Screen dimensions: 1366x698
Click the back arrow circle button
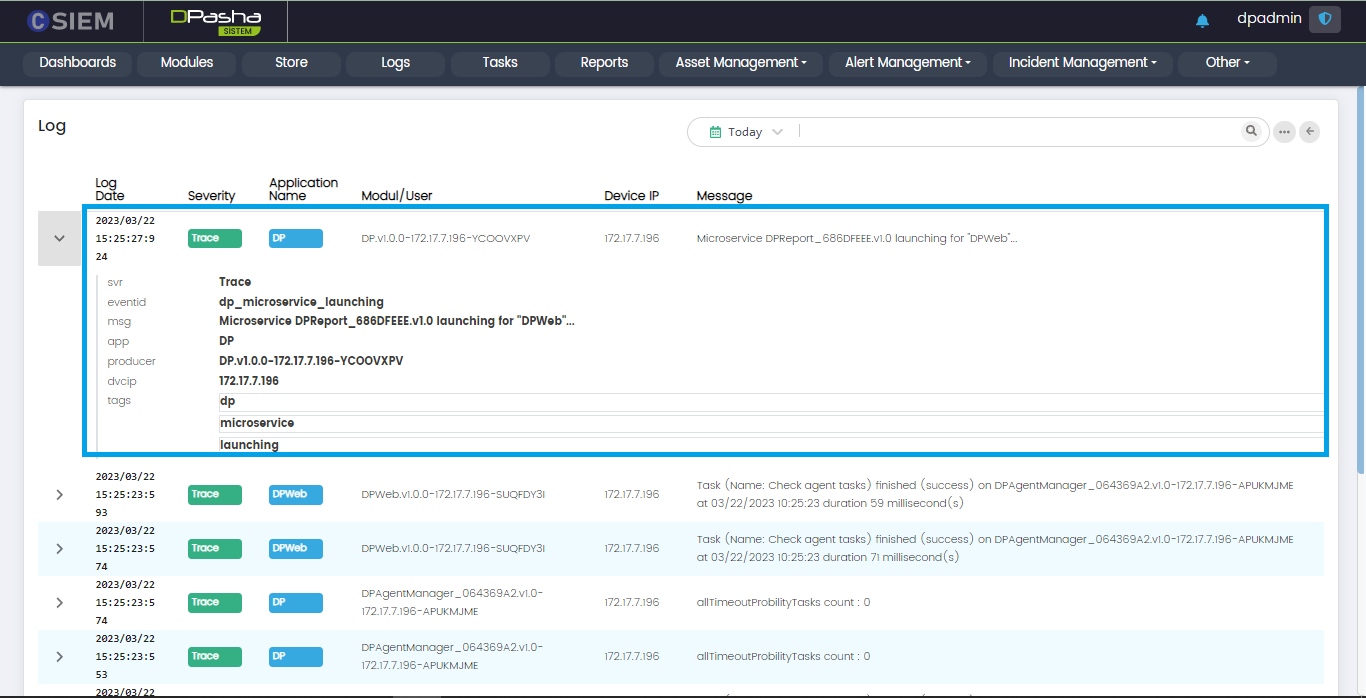click(x=1309, y=132)
